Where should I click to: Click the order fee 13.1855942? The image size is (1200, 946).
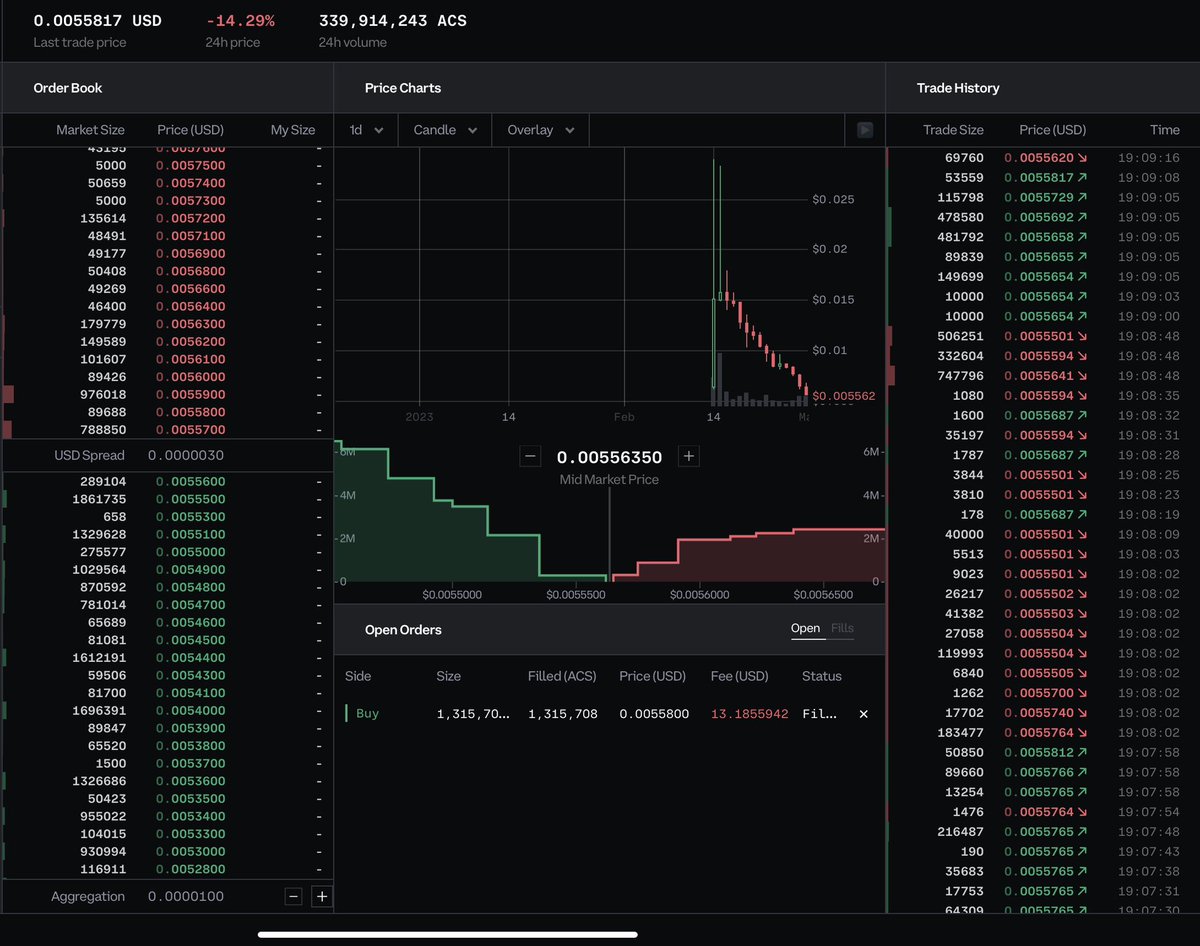[x=749, y=714]
